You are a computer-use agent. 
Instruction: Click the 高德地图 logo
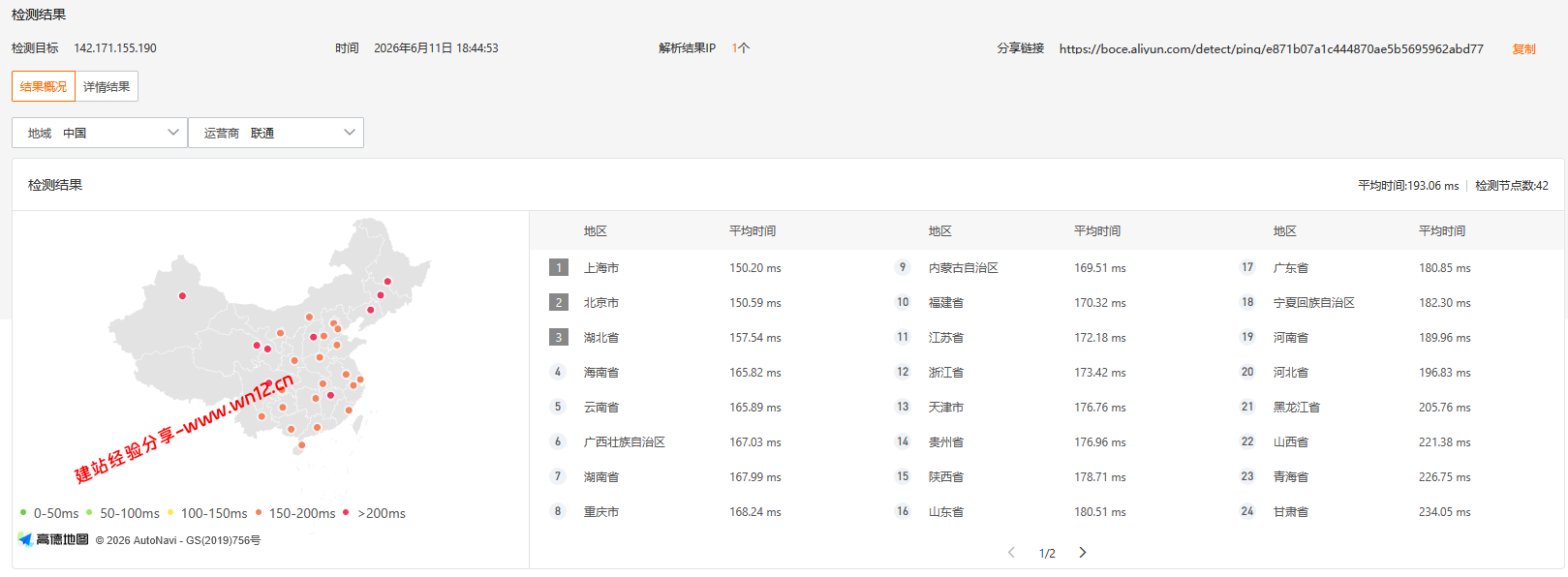pos(53,539)
